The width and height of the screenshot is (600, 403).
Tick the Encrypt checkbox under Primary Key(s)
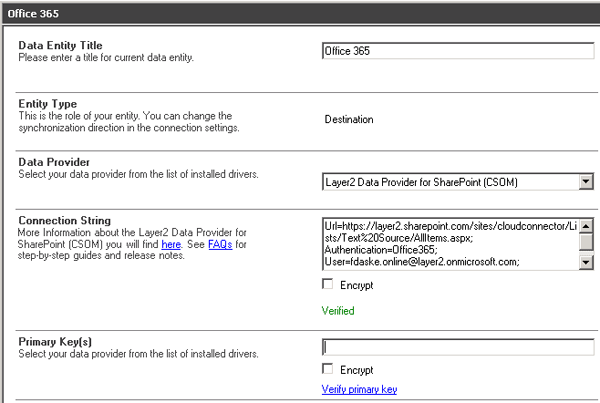tap(327, 368)
